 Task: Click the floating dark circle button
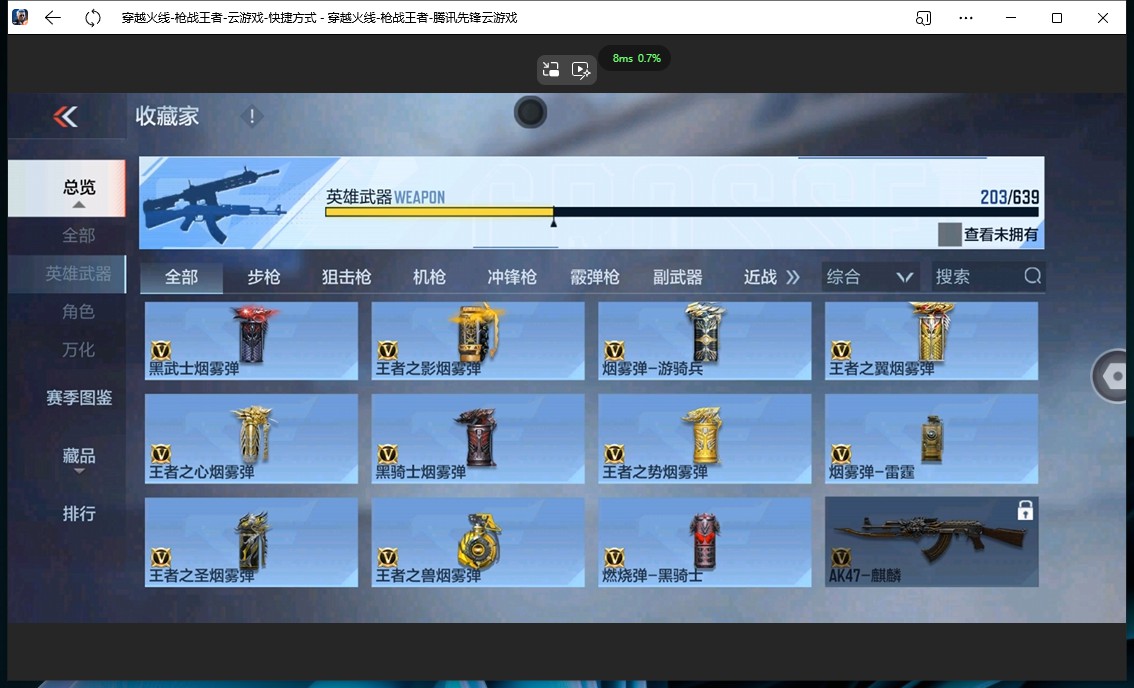tap(530, 112)
